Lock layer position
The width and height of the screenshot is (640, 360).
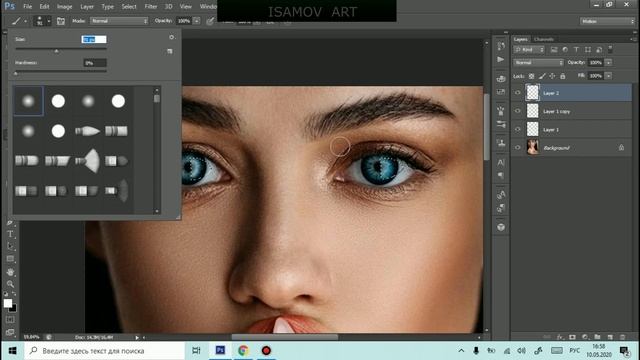coord(552,76)
